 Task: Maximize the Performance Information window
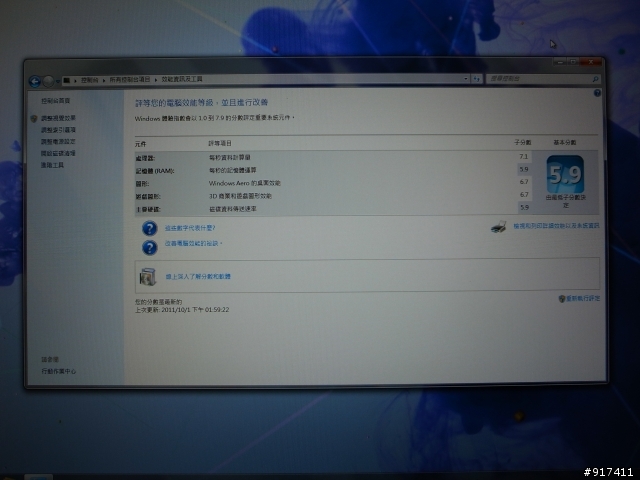tap(573, 62)
